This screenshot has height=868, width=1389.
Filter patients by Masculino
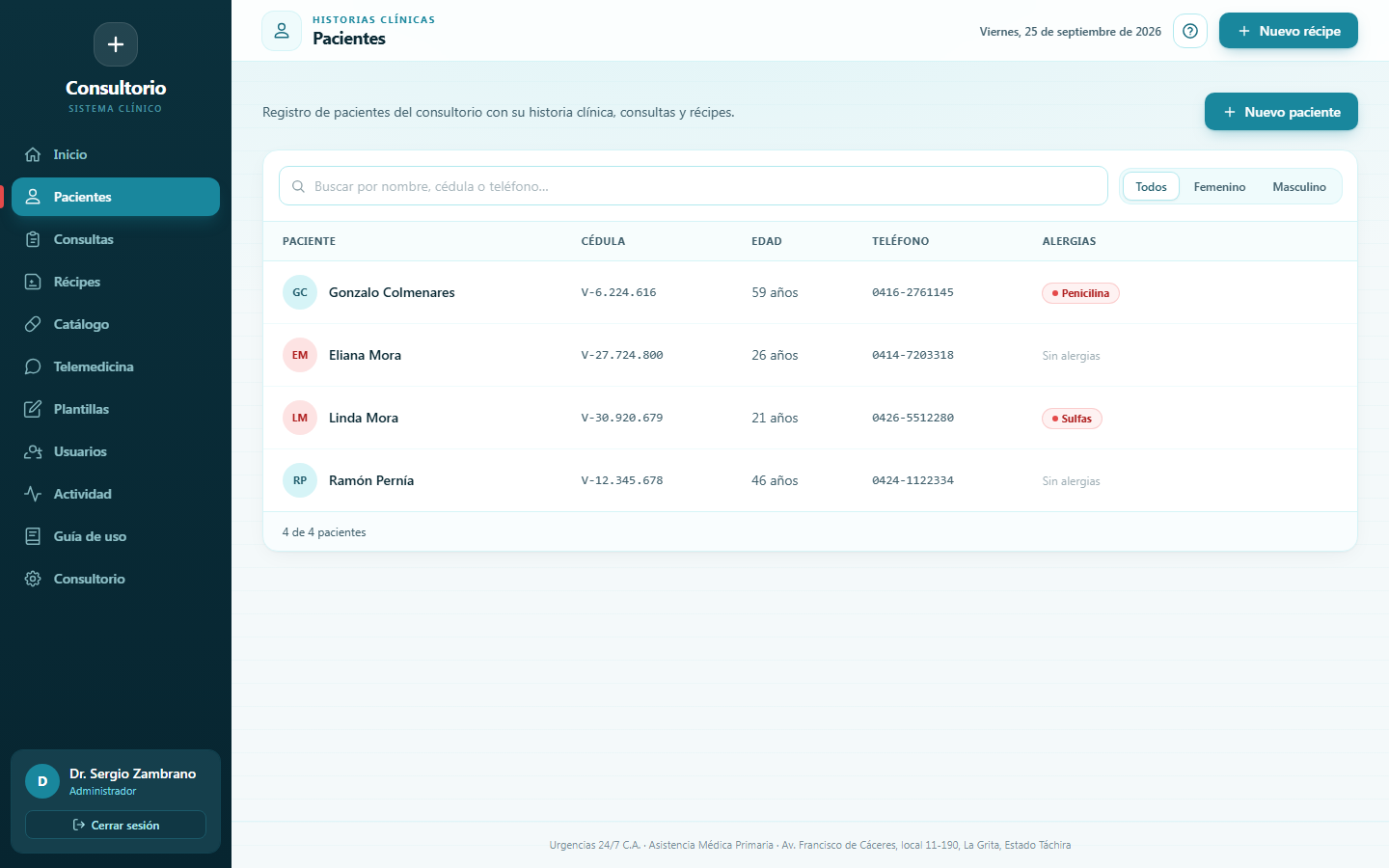pyautogui.click(x=1299, y=186)
